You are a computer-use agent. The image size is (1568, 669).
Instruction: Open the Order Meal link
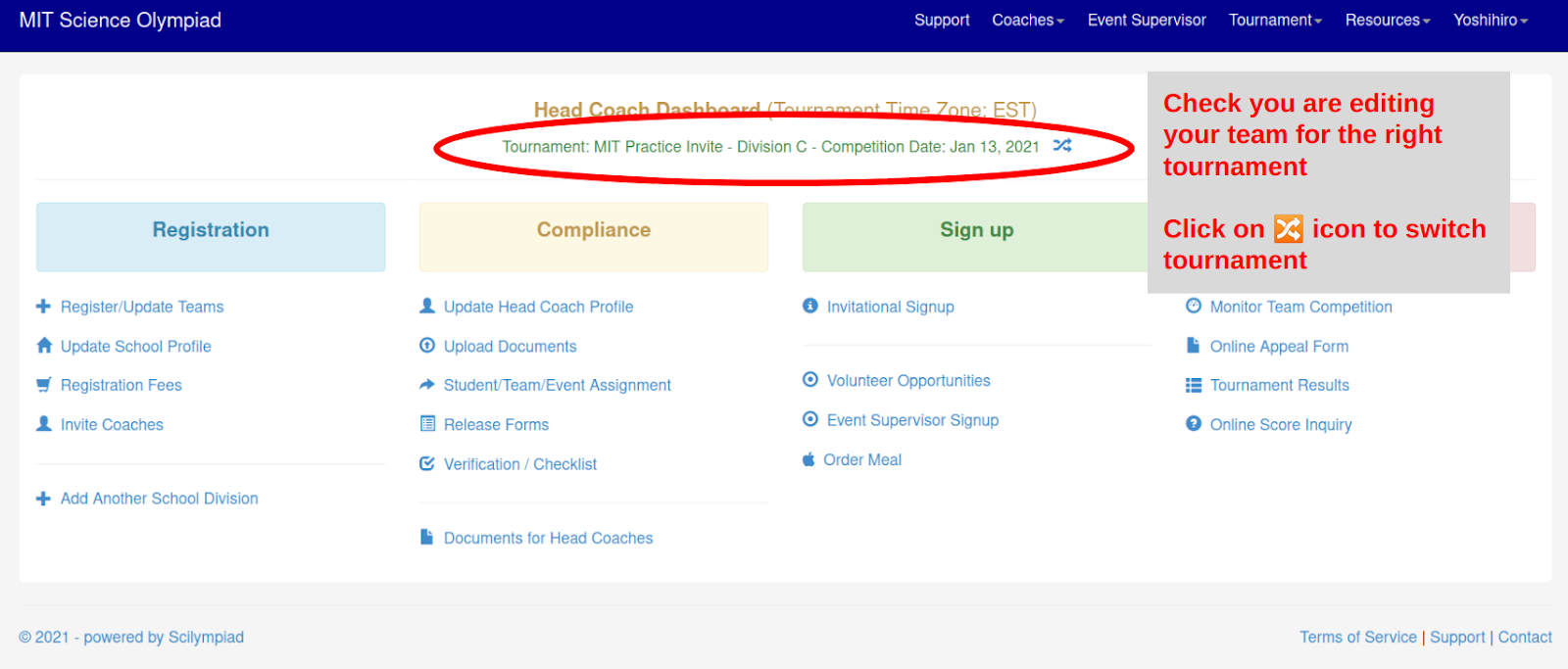[862, 459]
